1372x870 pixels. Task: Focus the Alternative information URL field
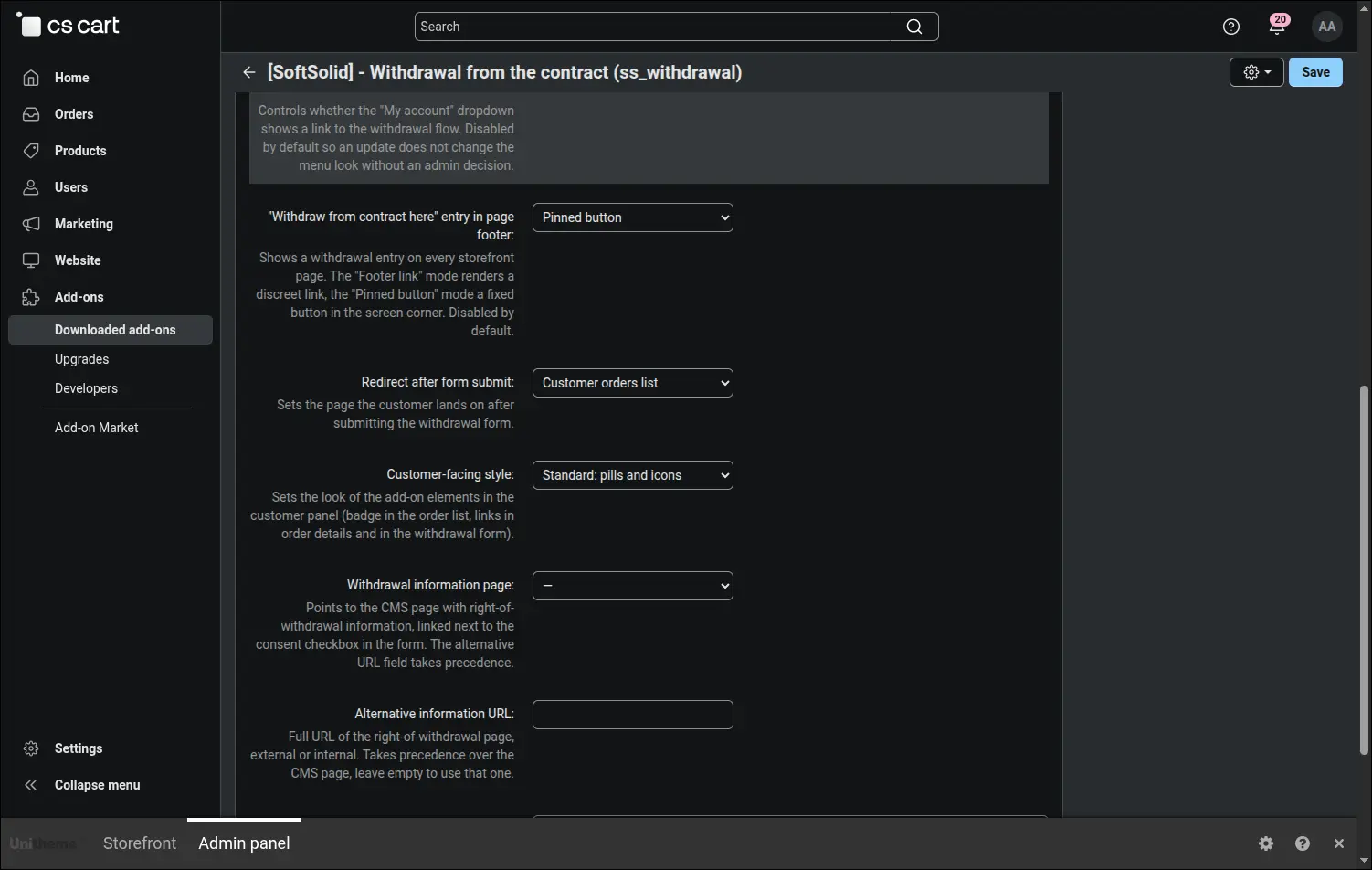(633, 715)
